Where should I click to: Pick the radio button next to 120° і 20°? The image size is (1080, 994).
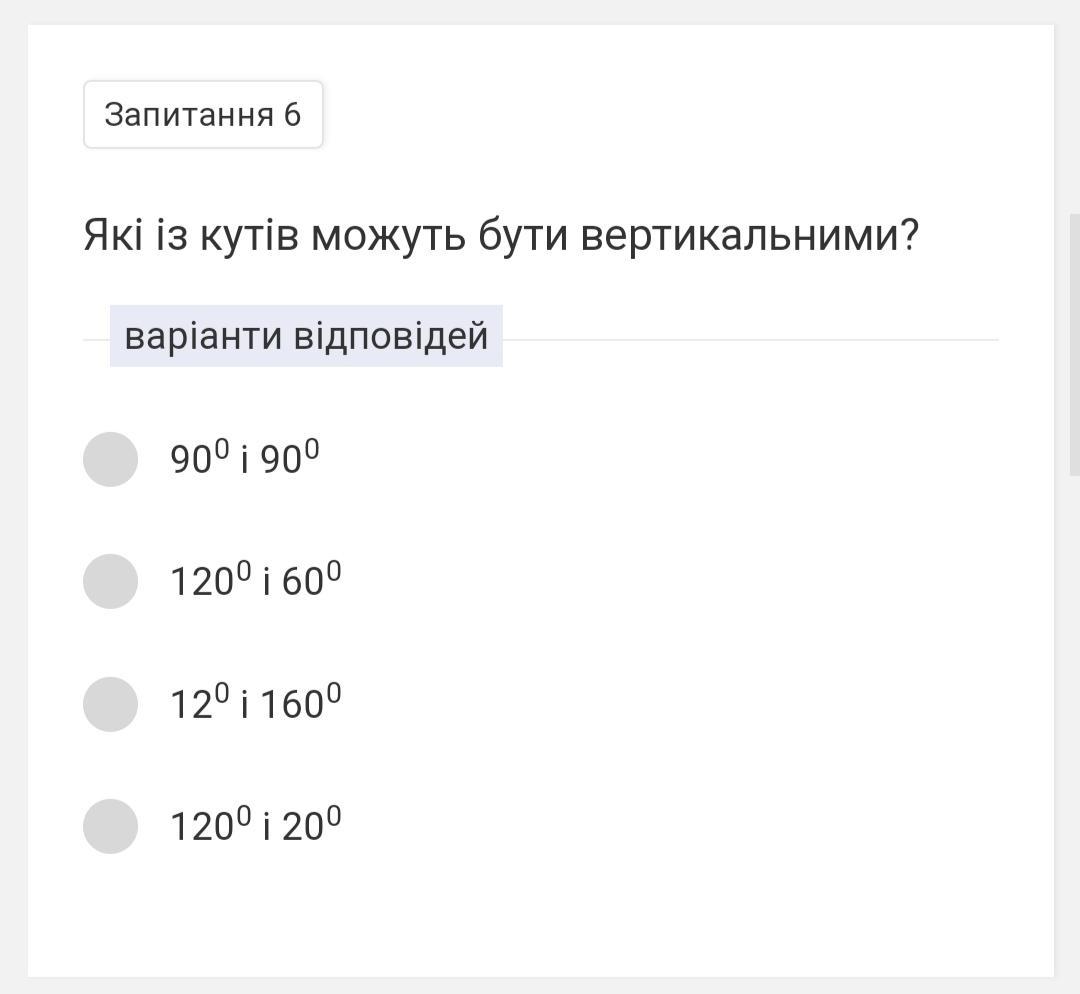(x=110, y=826)
